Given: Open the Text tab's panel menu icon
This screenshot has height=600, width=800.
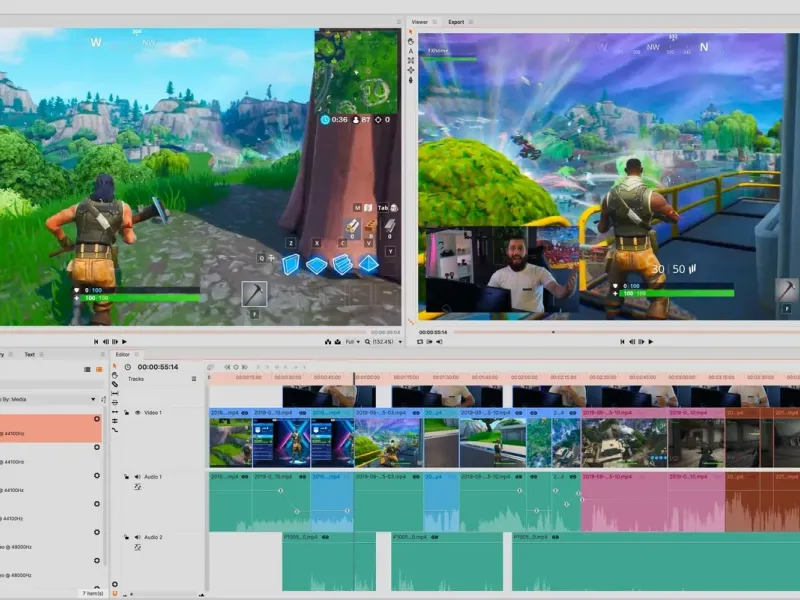Looking at the screenshot, I should [x=42, y=355].
